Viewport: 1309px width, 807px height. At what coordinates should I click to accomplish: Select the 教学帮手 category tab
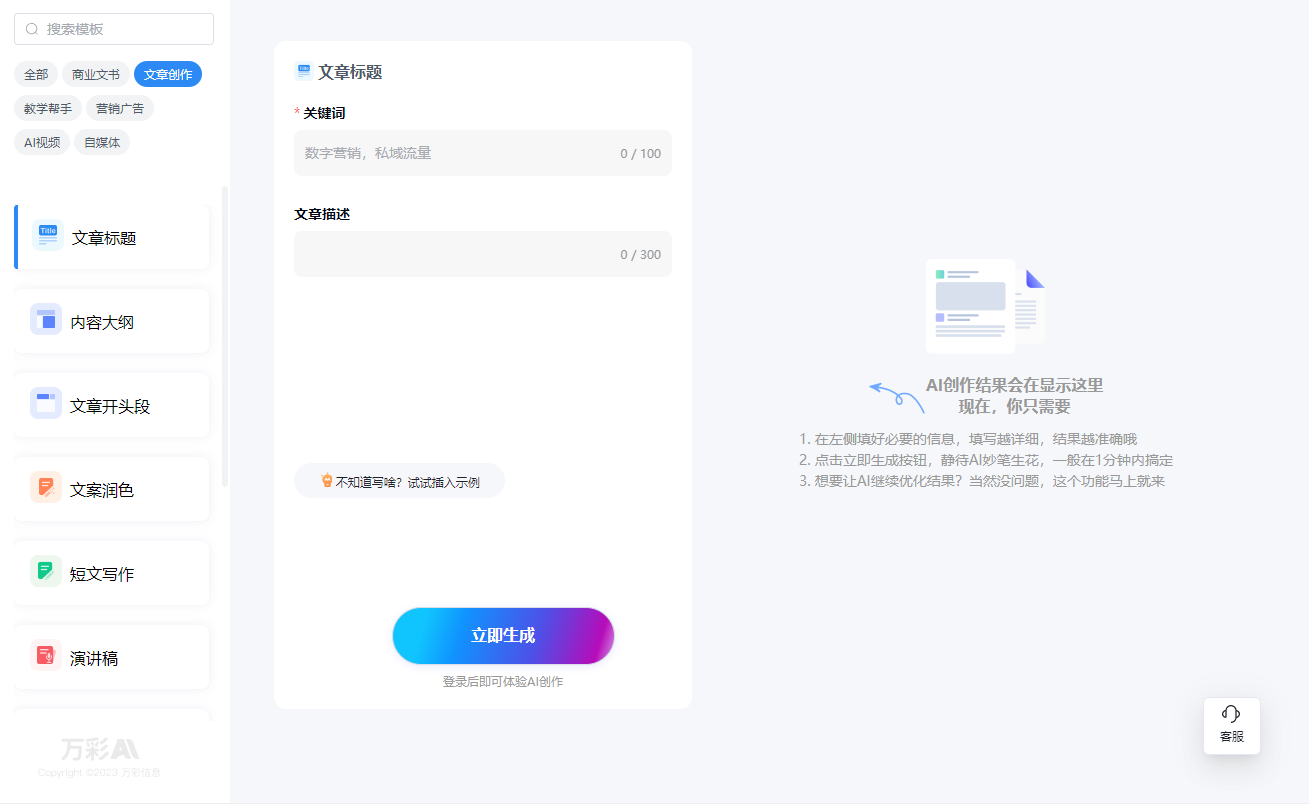[x=48, y=109]
